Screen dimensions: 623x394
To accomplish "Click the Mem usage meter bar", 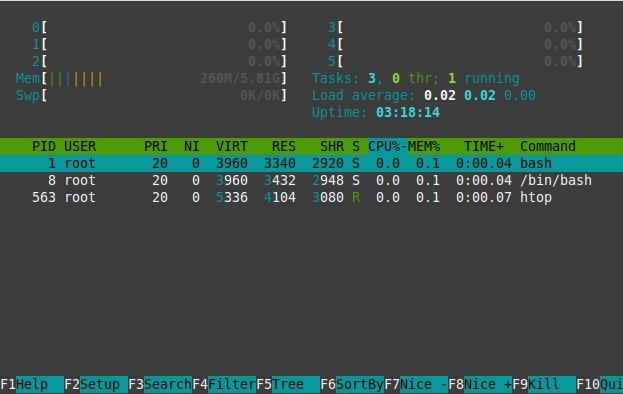I will pyautogui.click(x=151, y=78).
